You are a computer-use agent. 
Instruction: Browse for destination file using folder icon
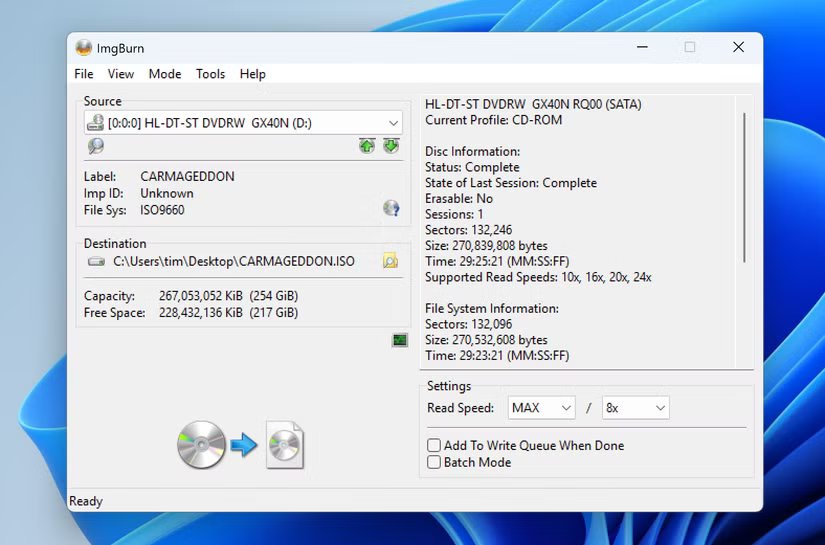[x=390, y=261]
